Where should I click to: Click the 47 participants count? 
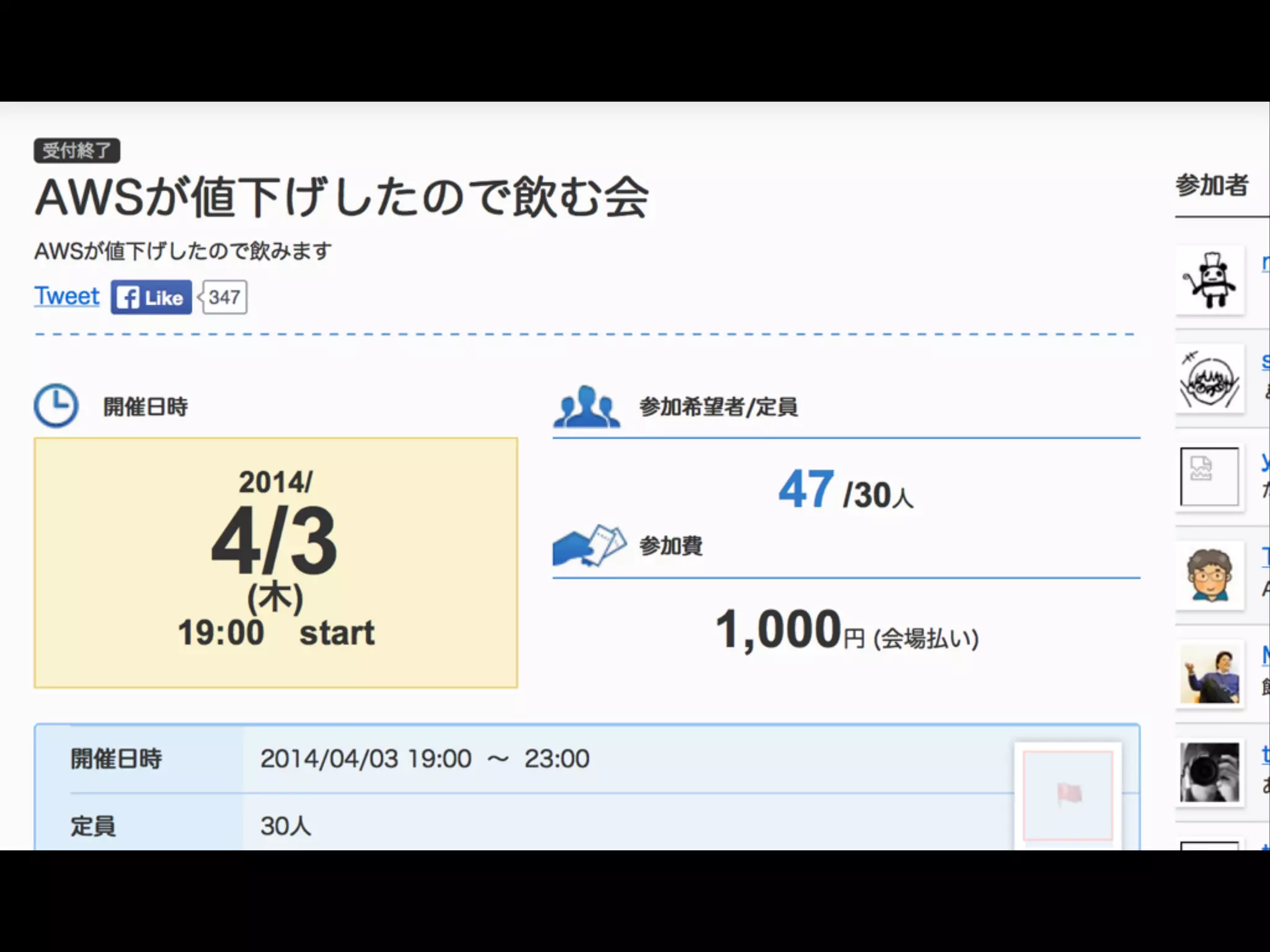[x=805, y=490]
